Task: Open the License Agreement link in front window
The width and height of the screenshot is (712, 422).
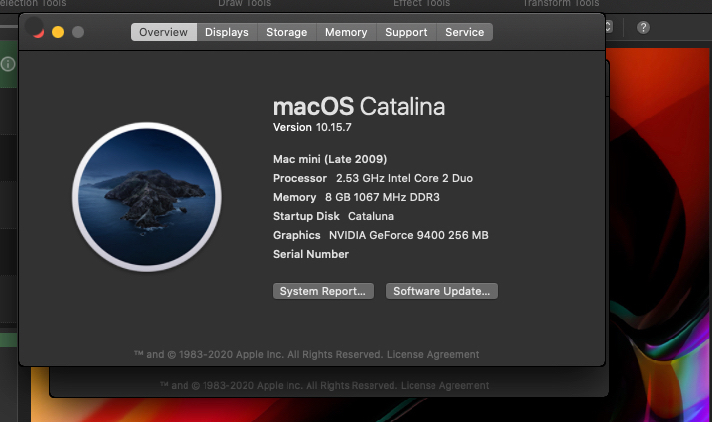Action: (433, 354)
